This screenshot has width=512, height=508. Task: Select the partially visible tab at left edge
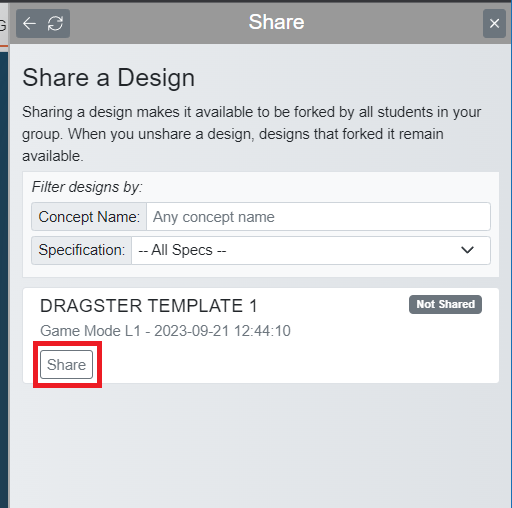tap(4, 25)
